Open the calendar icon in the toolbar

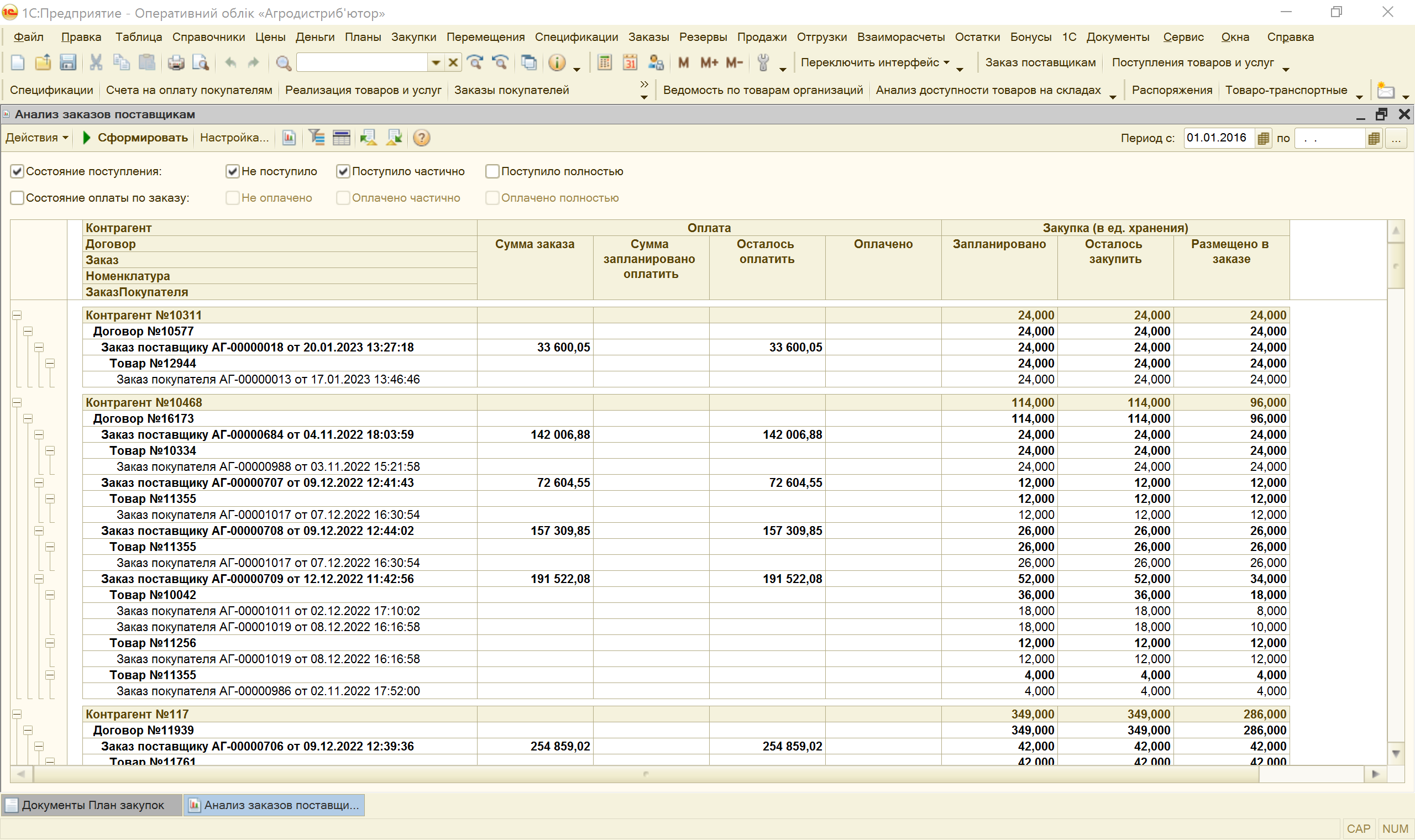coord(630,63)
